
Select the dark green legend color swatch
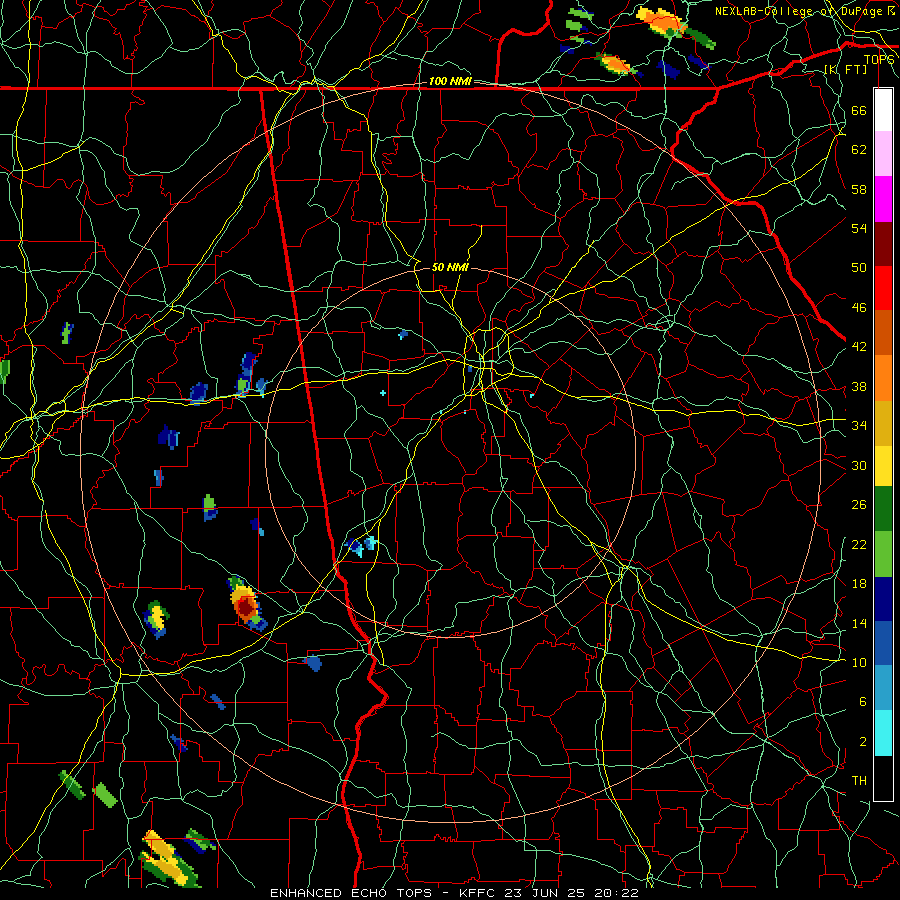pos(883,509)
